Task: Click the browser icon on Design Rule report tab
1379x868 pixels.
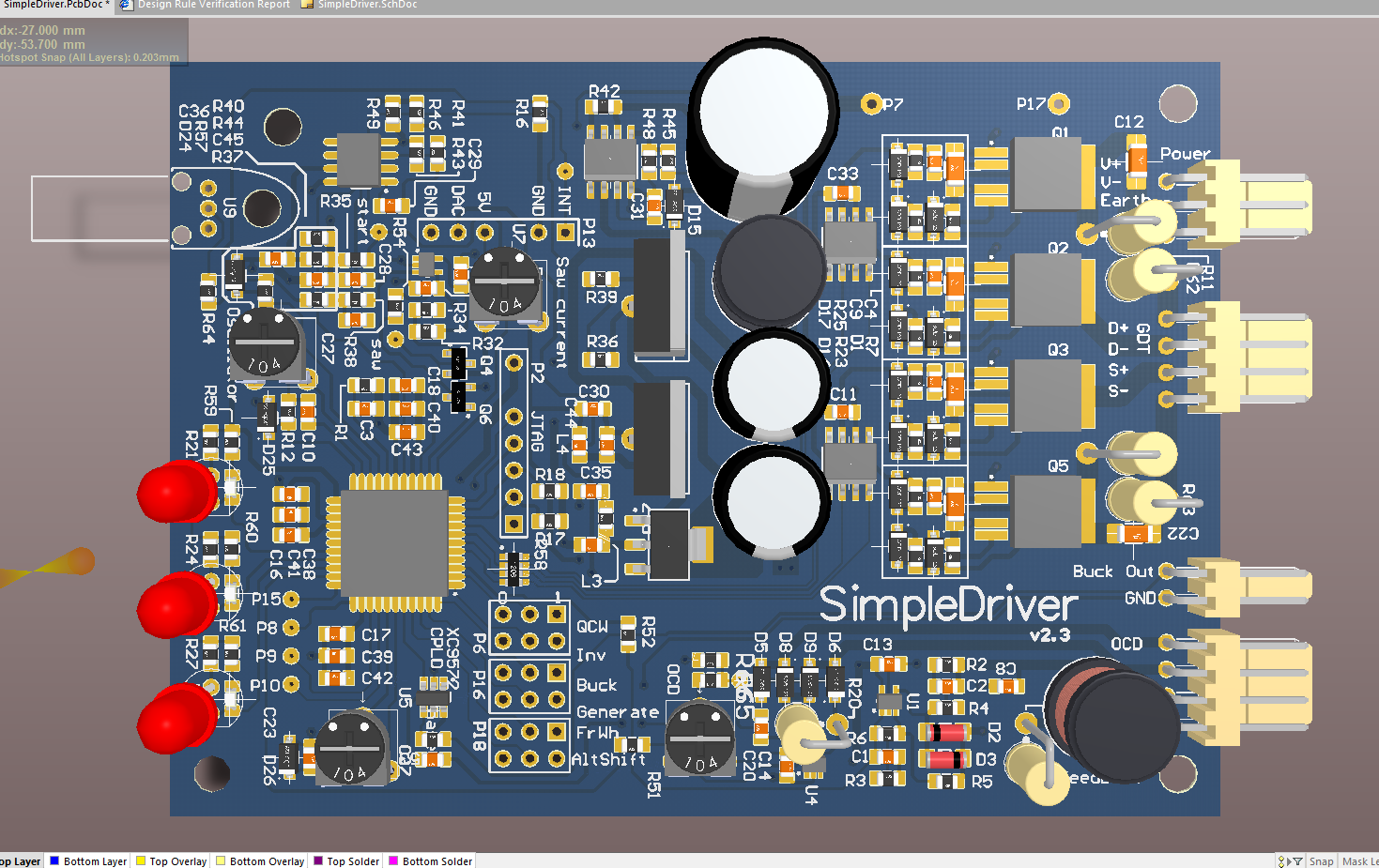Action: [x=126, y=5]
